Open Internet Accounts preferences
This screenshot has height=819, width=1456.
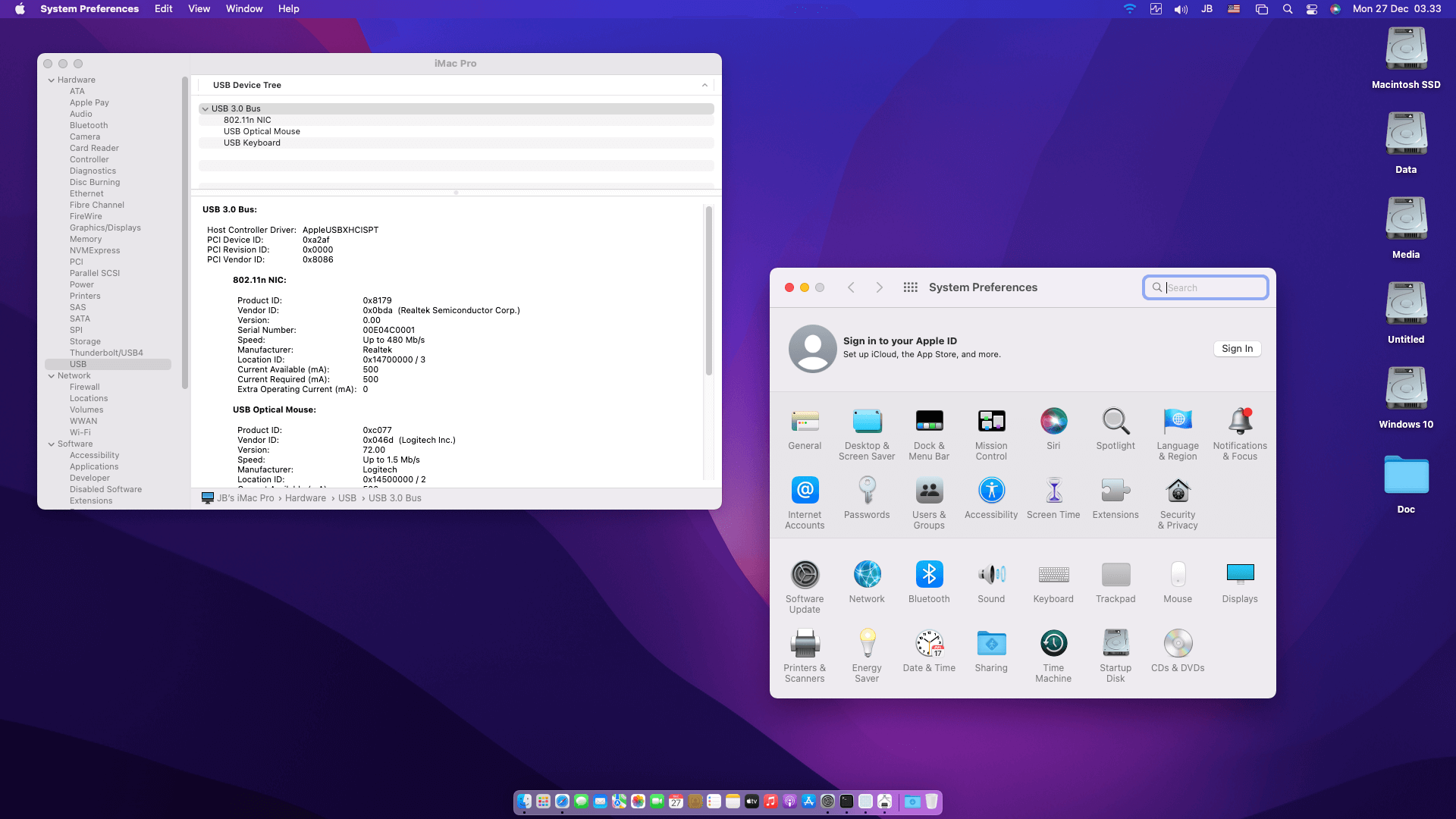tap(805, 503)
